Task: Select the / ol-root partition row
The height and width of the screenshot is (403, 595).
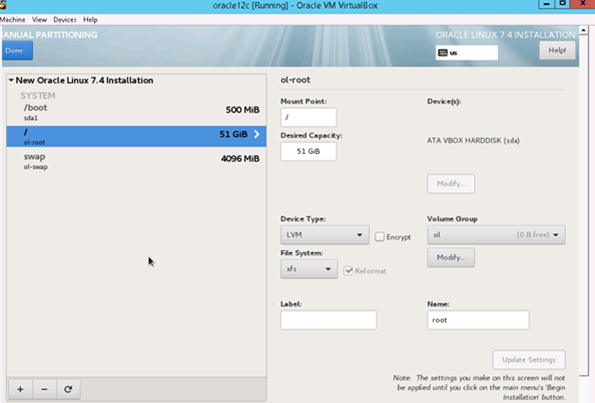Action: click(136, 136)
